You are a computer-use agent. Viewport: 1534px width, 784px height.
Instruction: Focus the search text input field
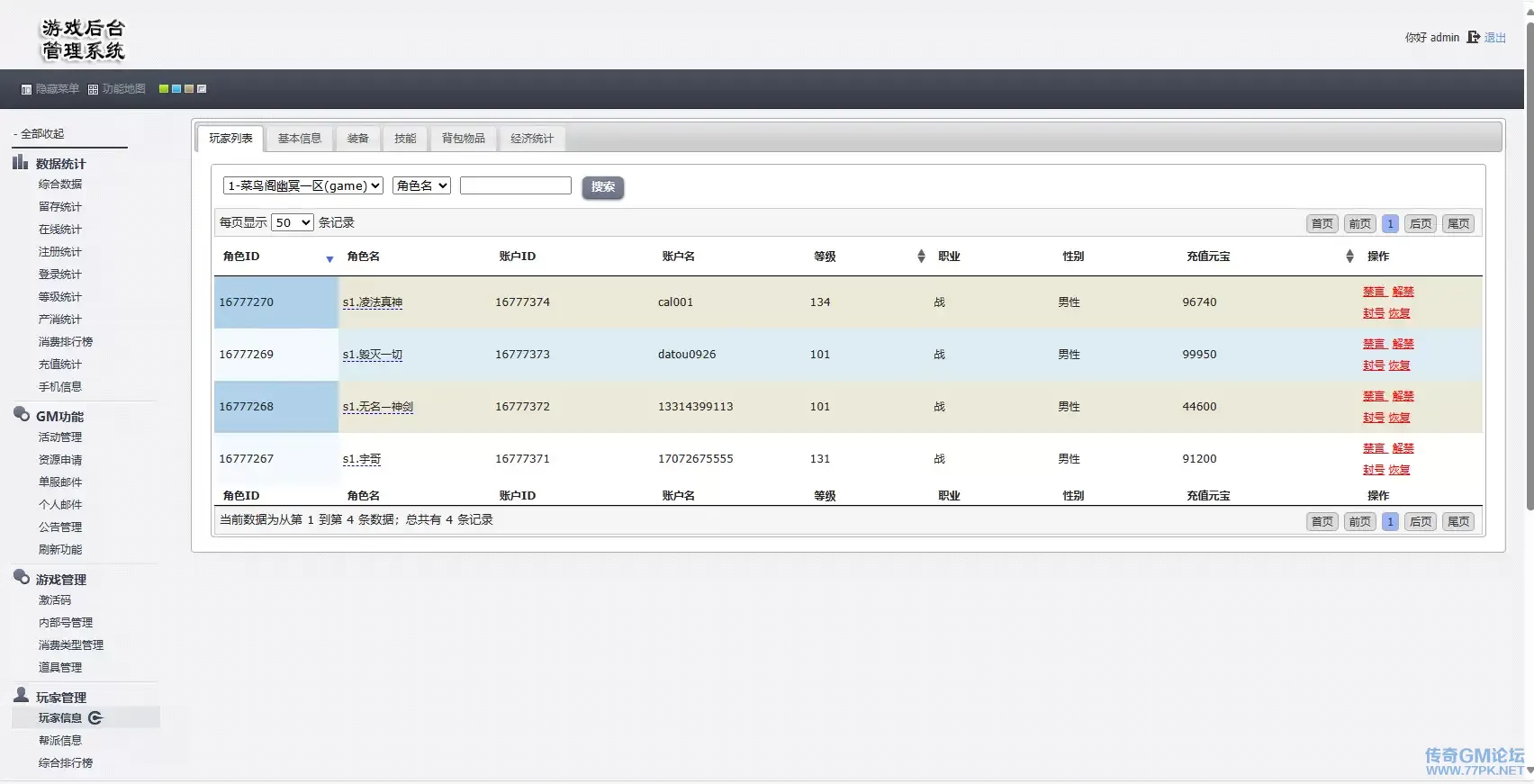click(516, 185)
